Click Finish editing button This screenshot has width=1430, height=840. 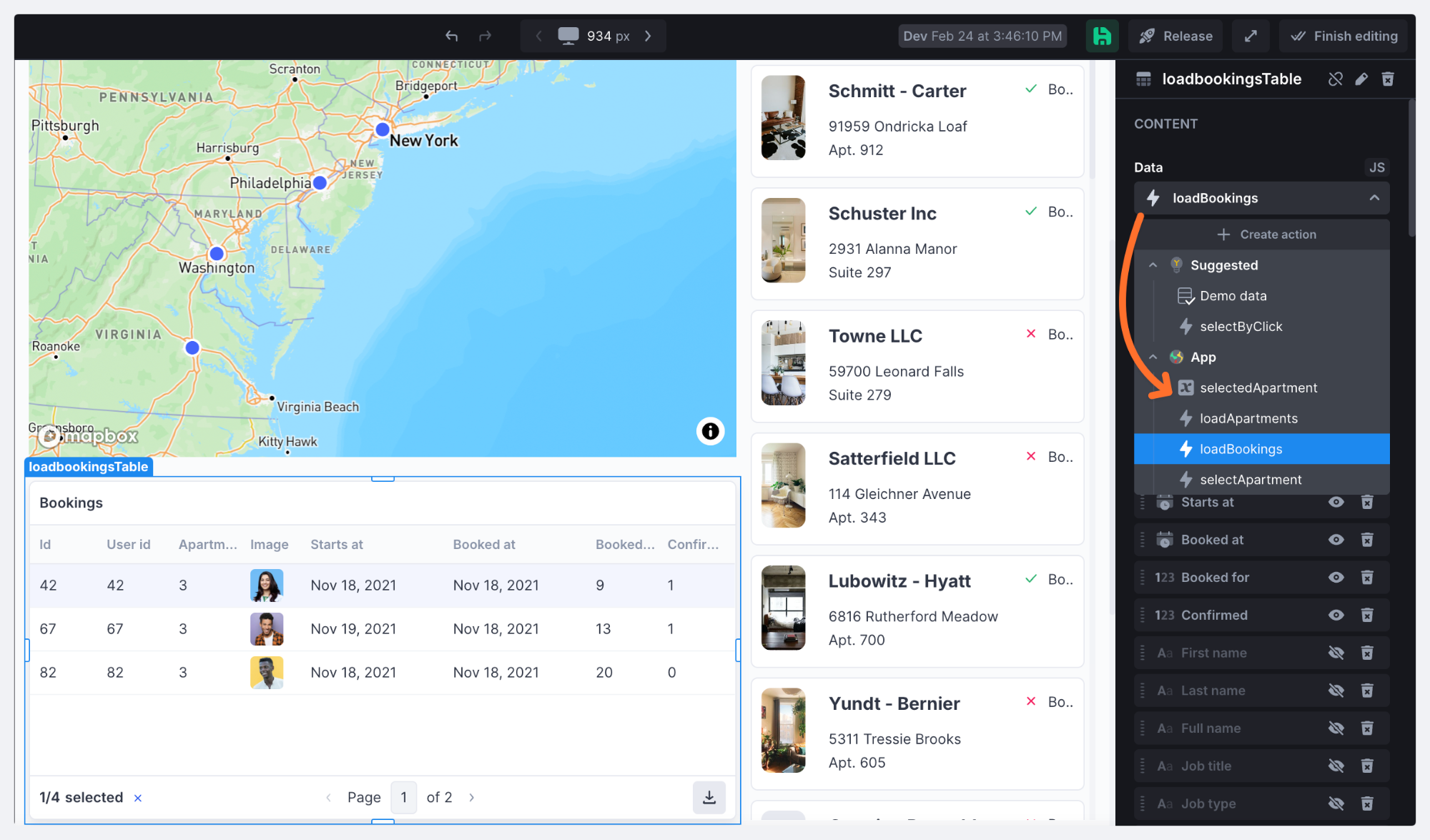(1343, 36)
